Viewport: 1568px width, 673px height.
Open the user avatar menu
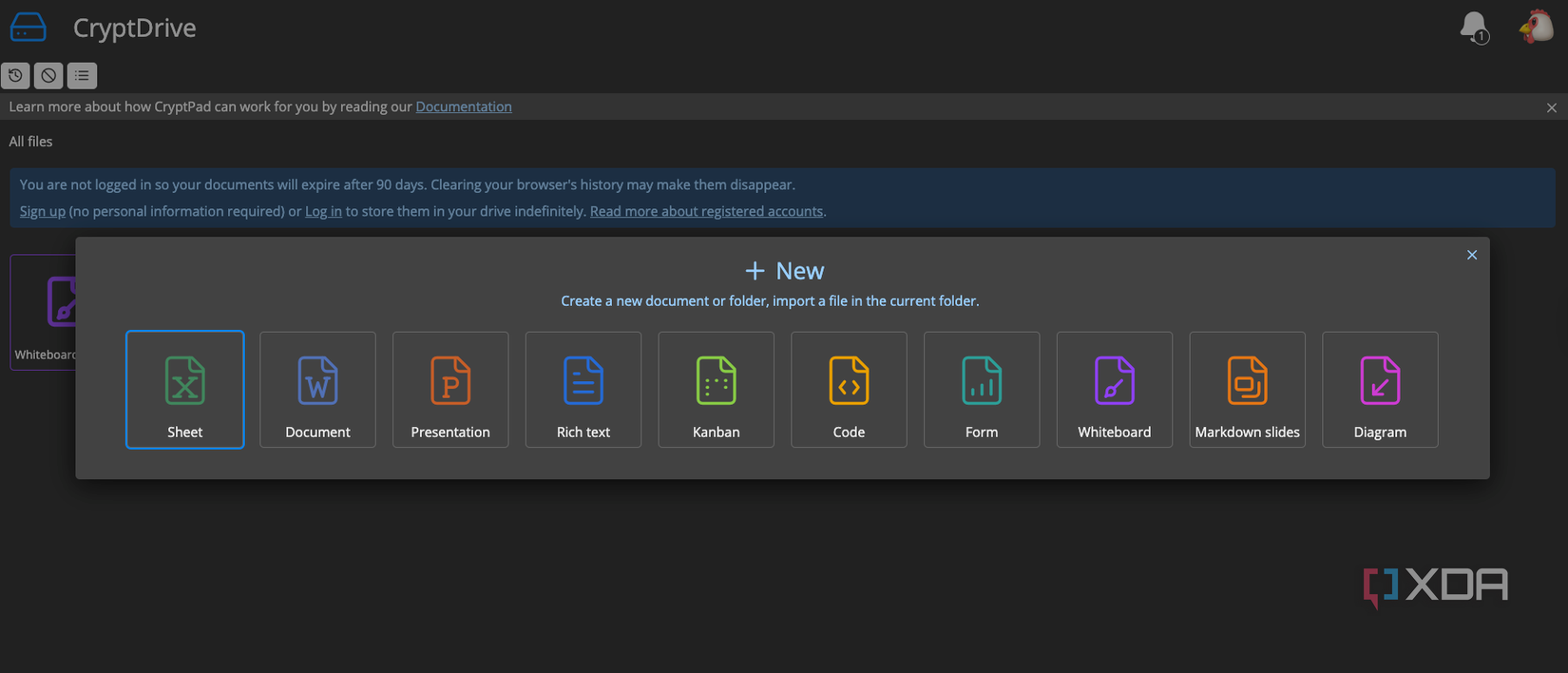1537,26
